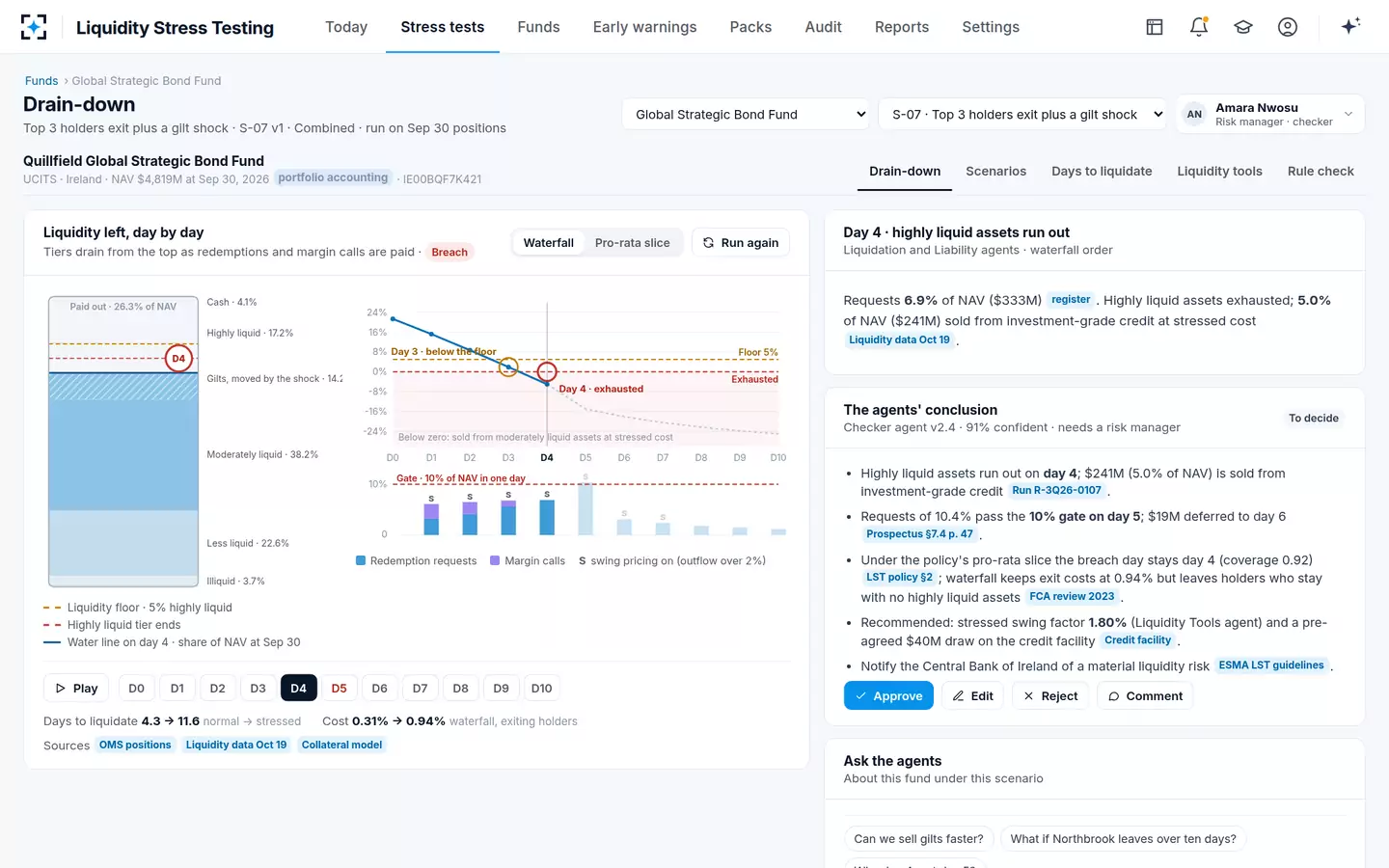Switch to the Days to liquidate tab

click(1102, 172)
